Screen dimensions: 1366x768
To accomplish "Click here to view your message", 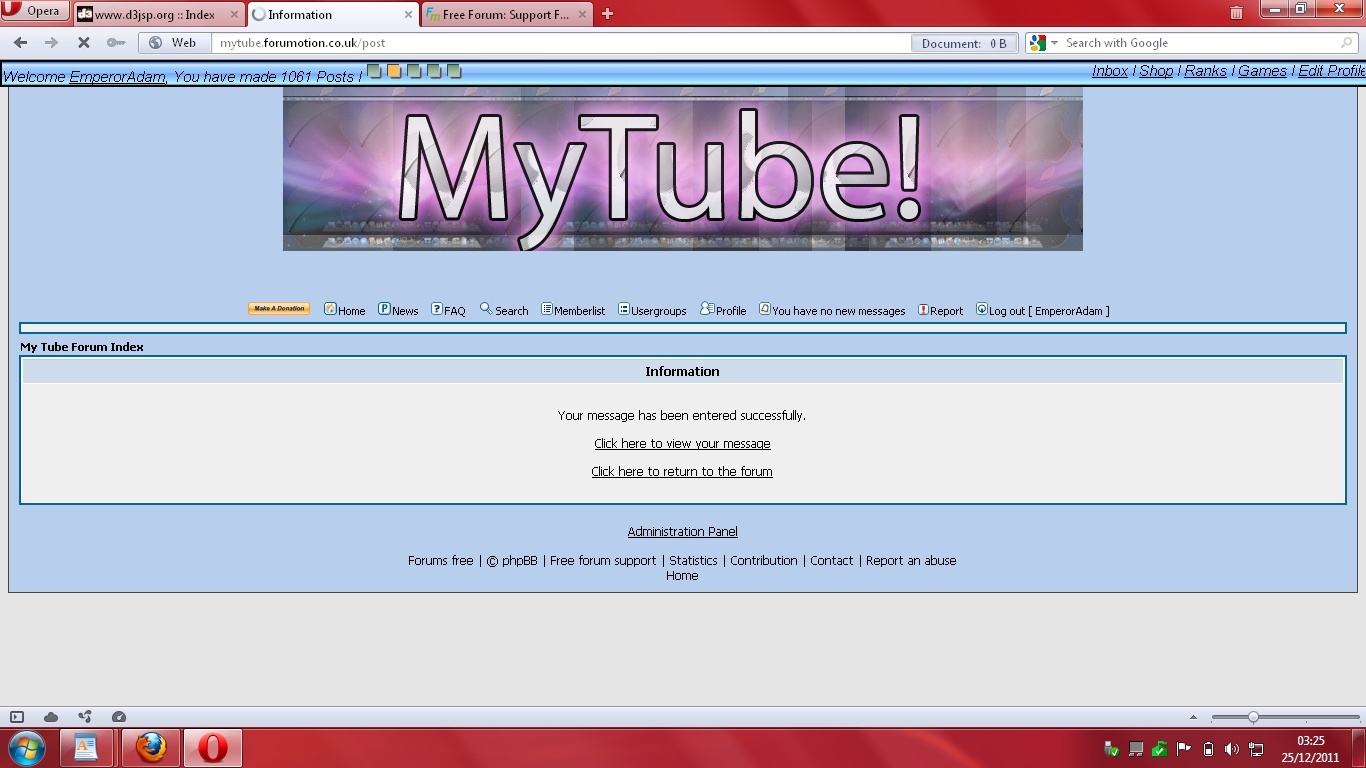I will [682, 444].
